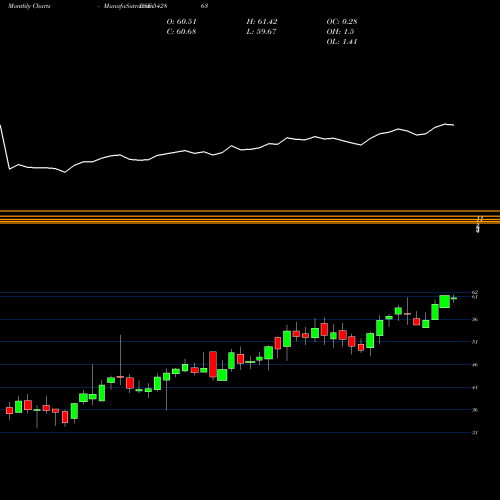Viewport: 500px width, 500px height.
Task: Click the "Monthly Charts" title text
Action: [x=29, y=6]
